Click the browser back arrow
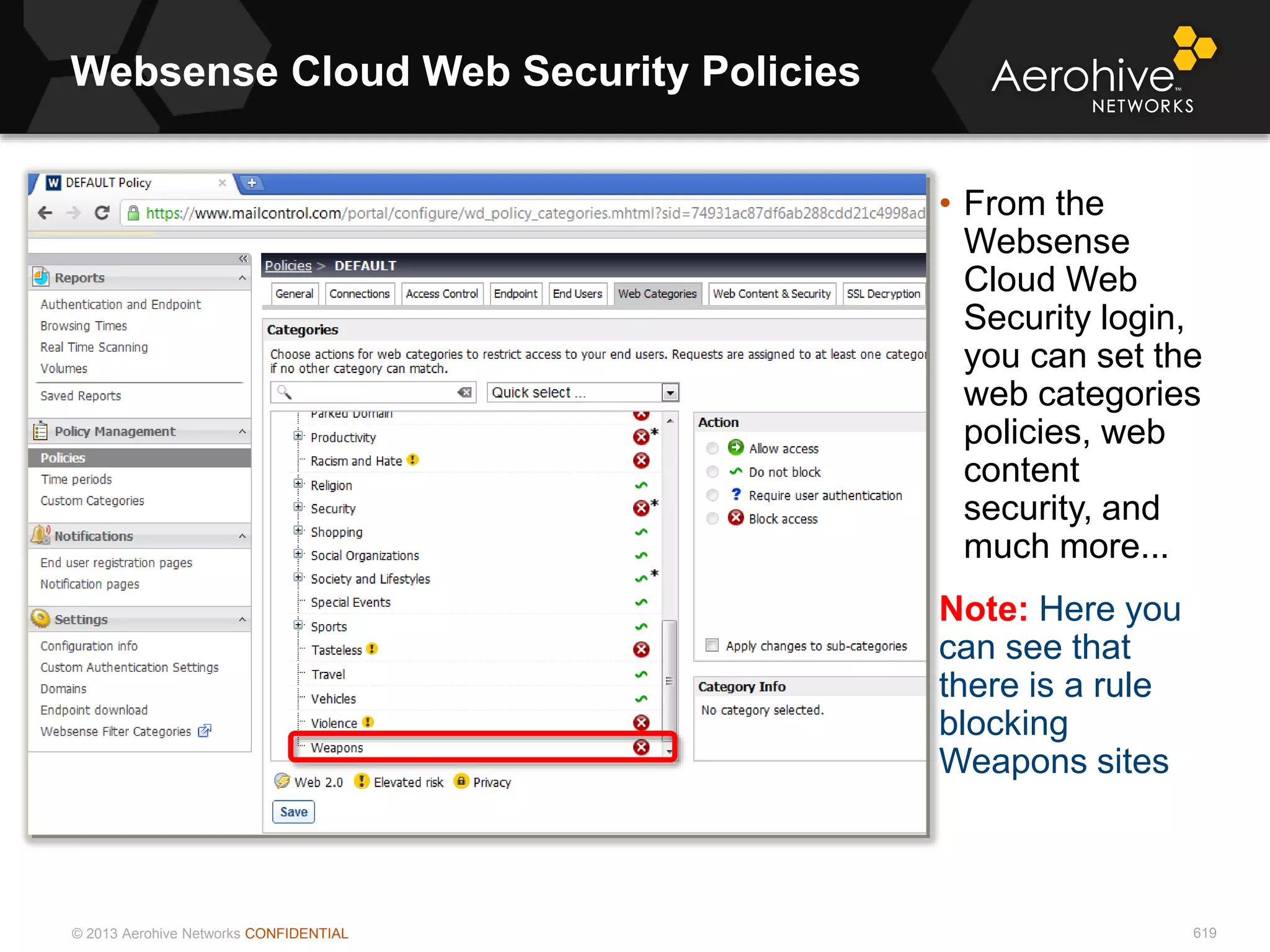 pos(45,213)
